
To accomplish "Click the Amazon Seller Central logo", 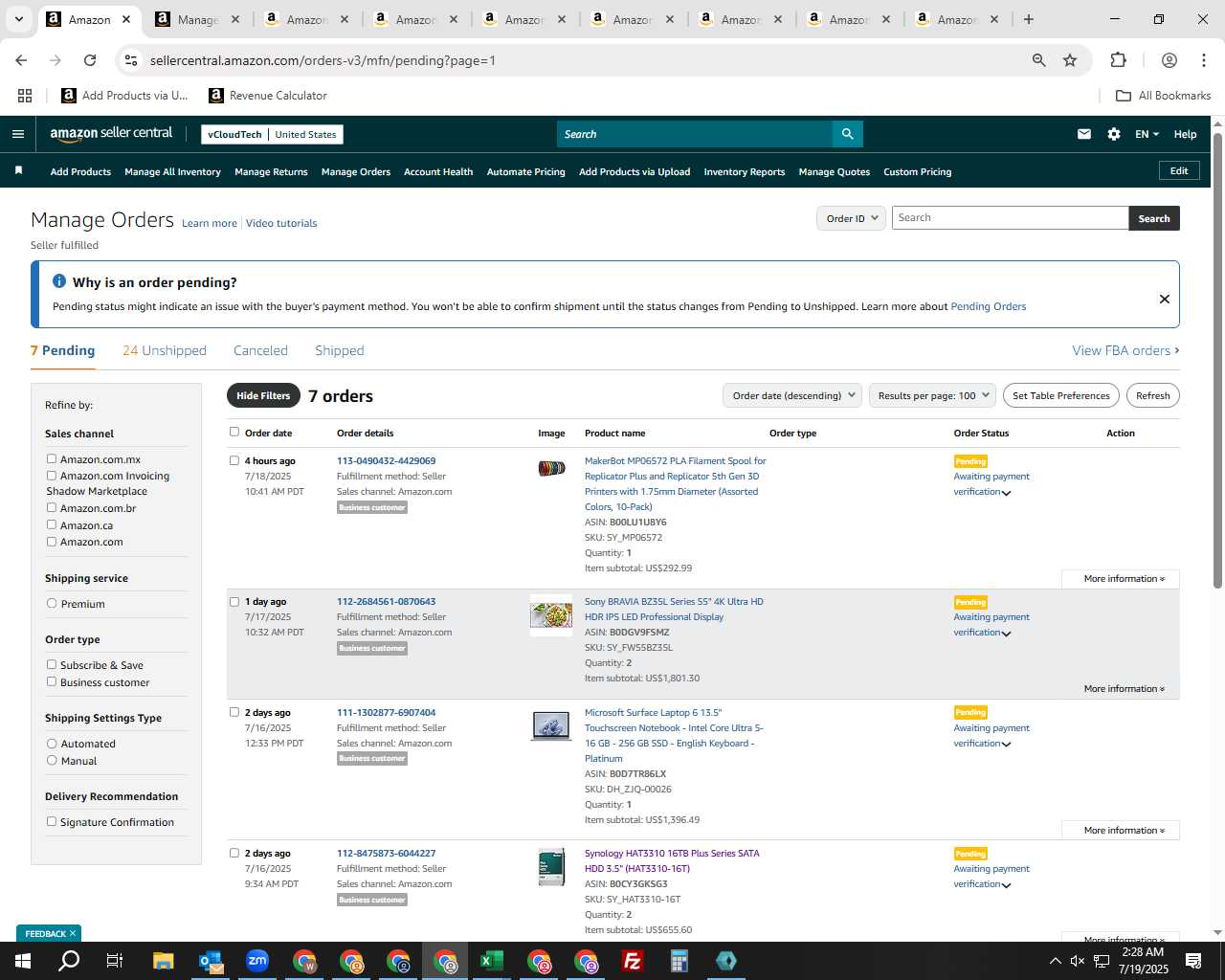I will (x=111, y=134).
